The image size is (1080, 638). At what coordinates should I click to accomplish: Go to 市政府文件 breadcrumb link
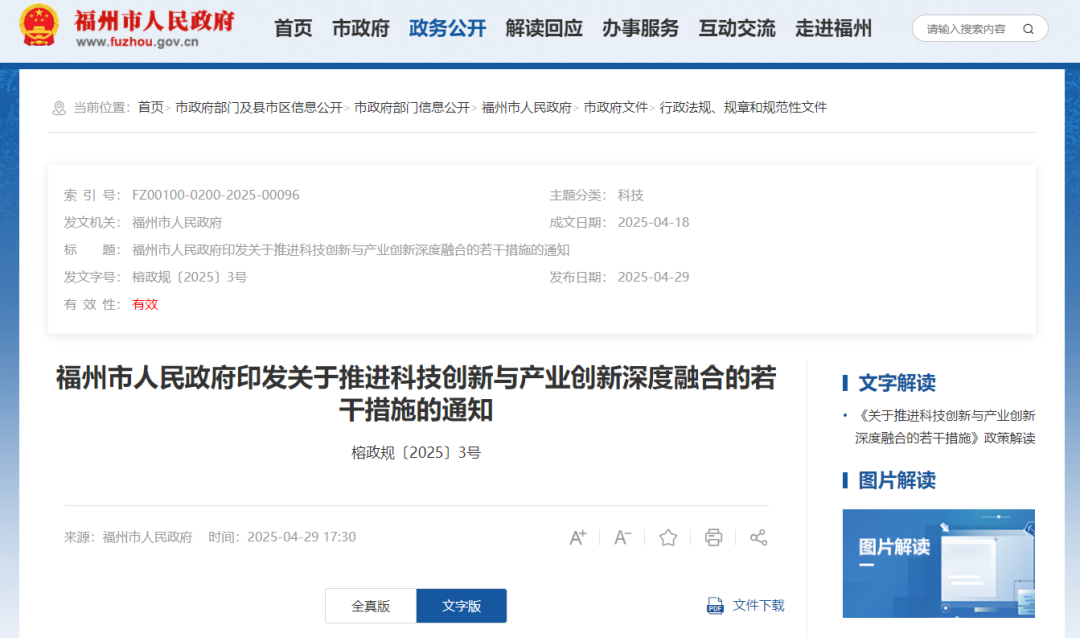click(x=615, y=107)
